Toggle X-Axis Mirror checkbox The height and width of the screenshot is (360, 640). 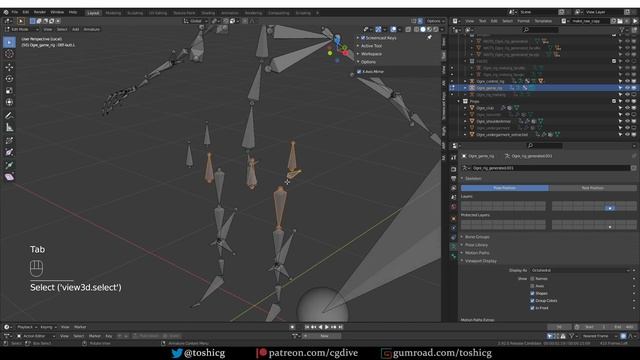click(359, 71)
